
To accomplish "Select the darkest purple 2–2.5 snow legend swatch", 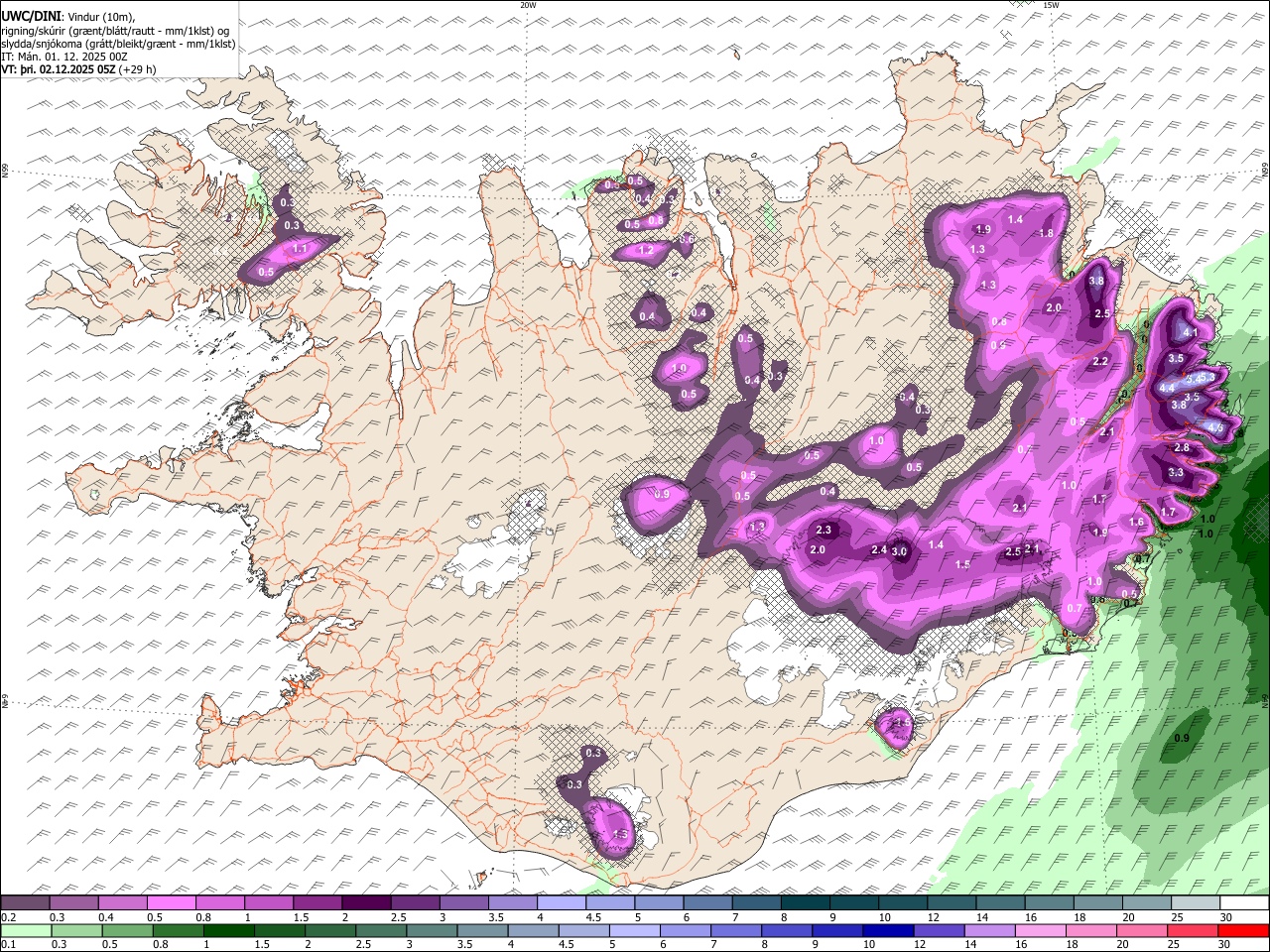I will (365, 903).
